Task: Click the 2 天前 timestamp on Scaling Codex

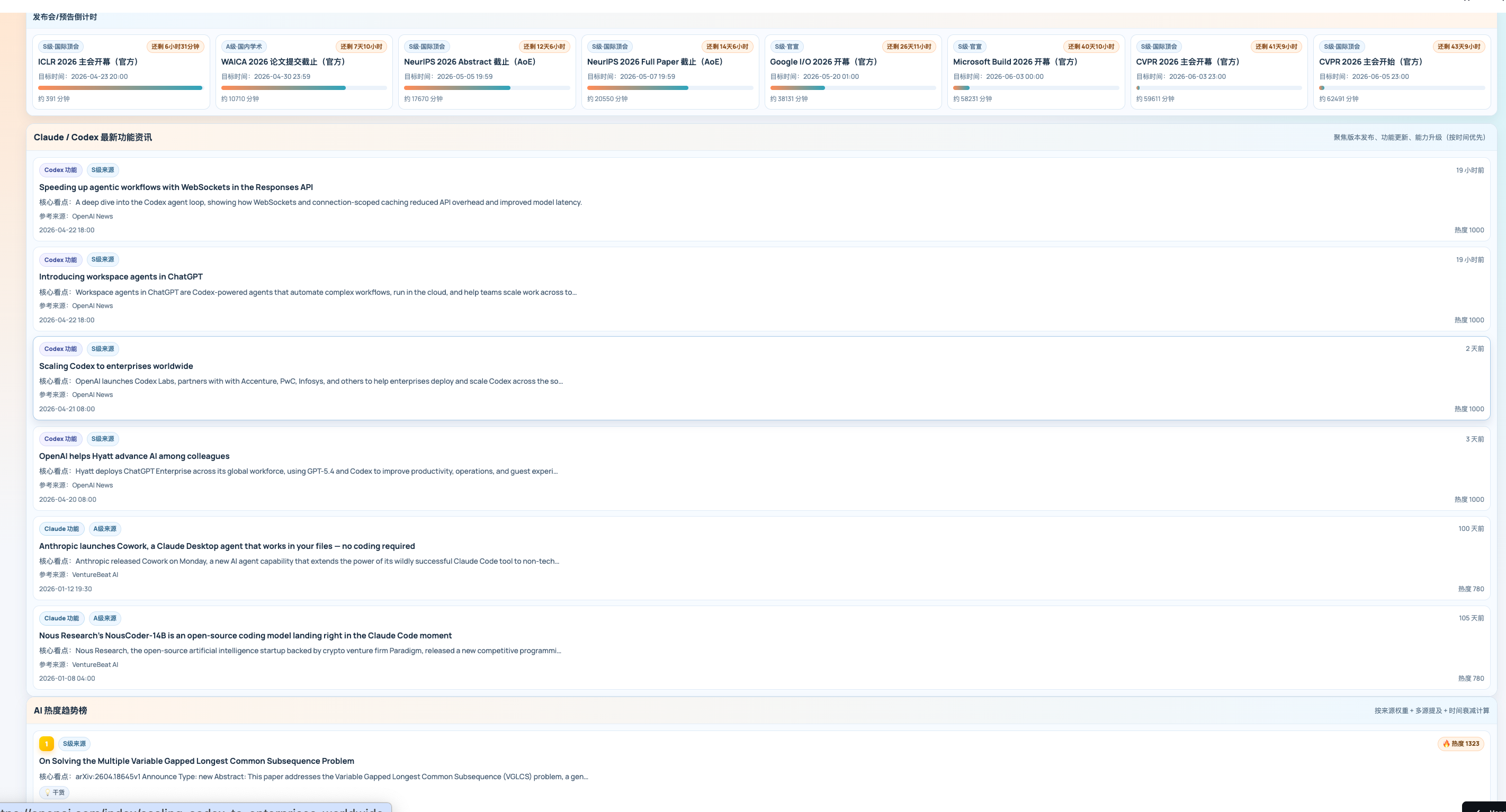Action: tap(1474, 348)
